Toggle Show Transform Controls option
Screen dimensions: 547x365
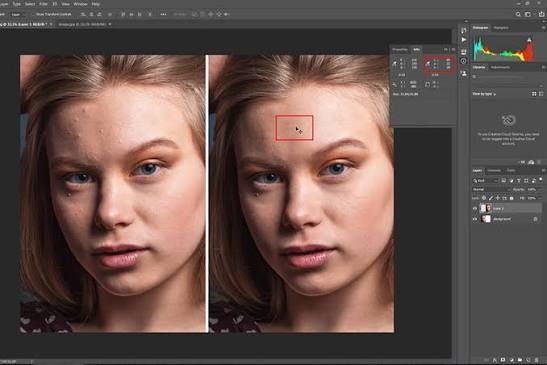[53, 14]
